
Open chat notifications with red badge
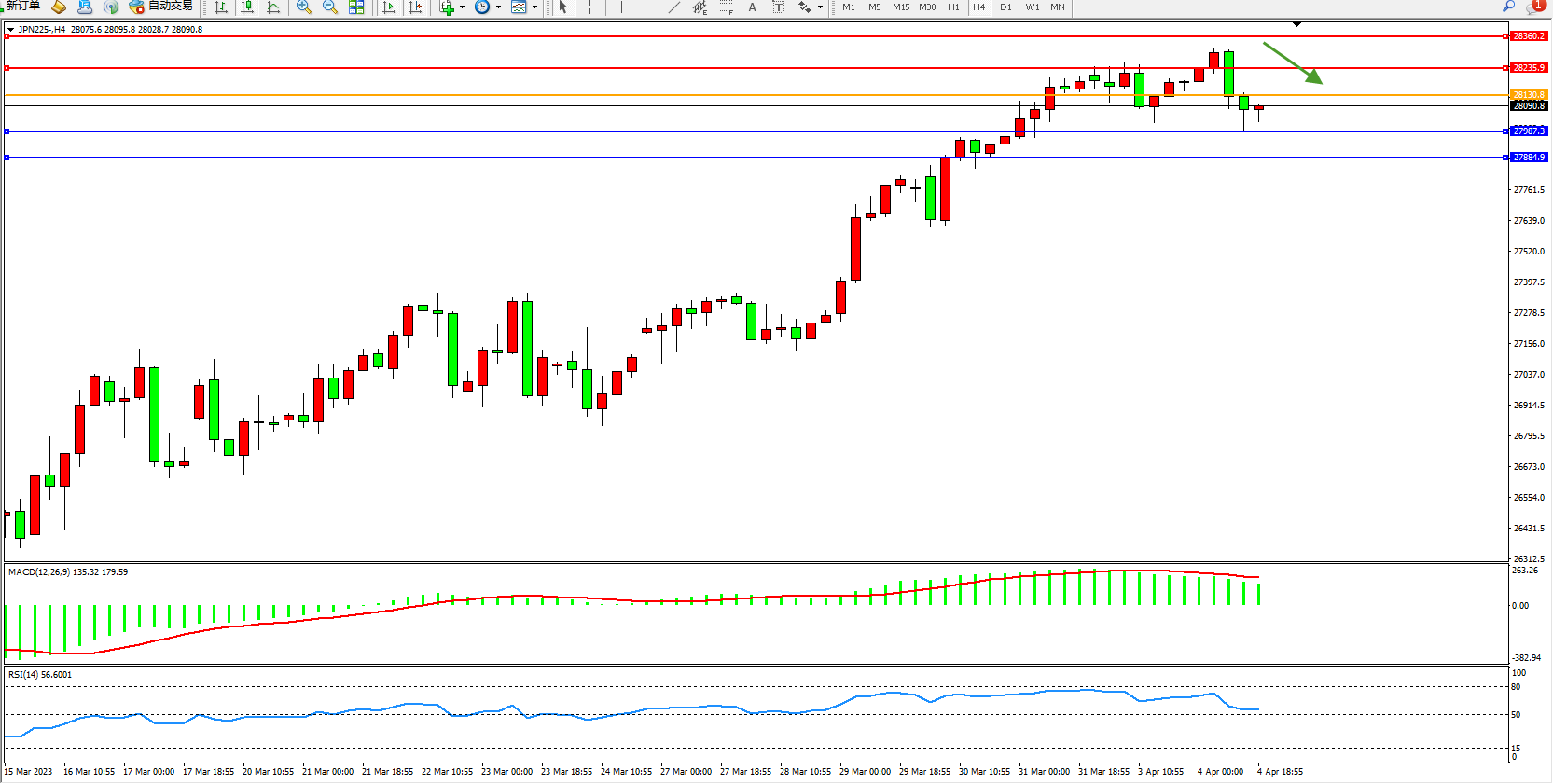coord(1535,7)
